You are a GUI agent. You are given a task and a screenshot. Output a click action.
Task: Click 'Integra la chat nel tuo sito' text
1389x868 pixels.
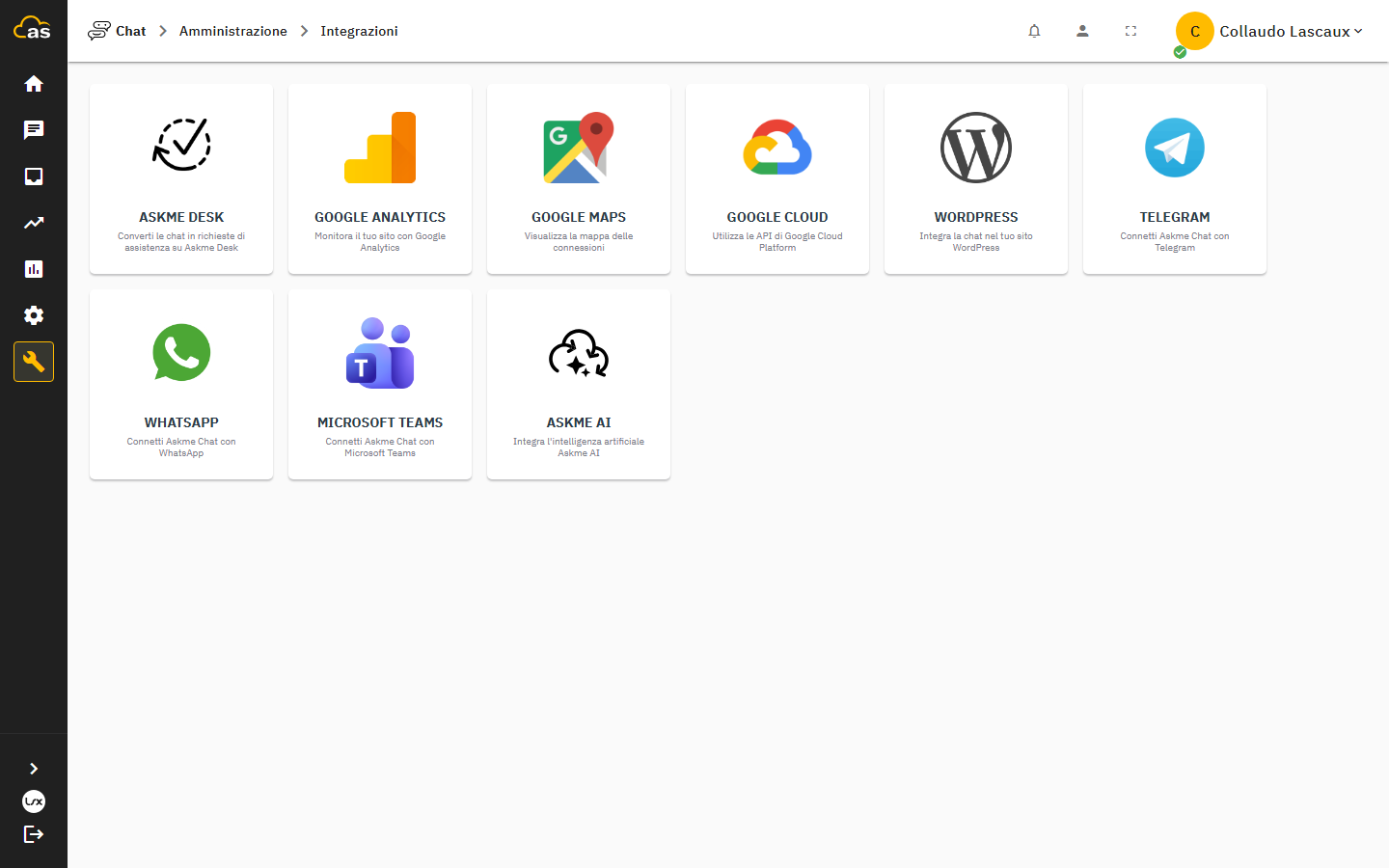(976, 242)
